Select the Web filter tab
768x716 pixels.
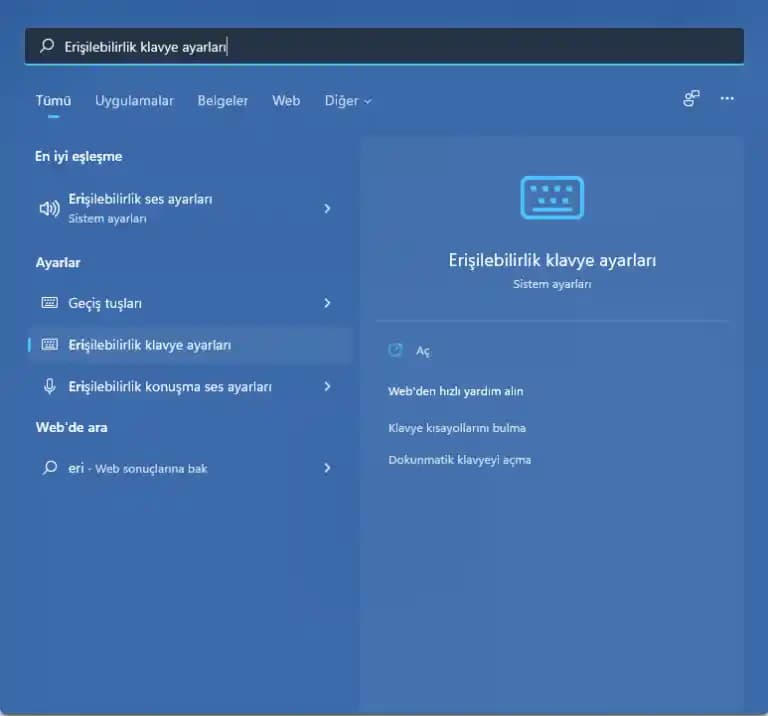pos(286,101)
